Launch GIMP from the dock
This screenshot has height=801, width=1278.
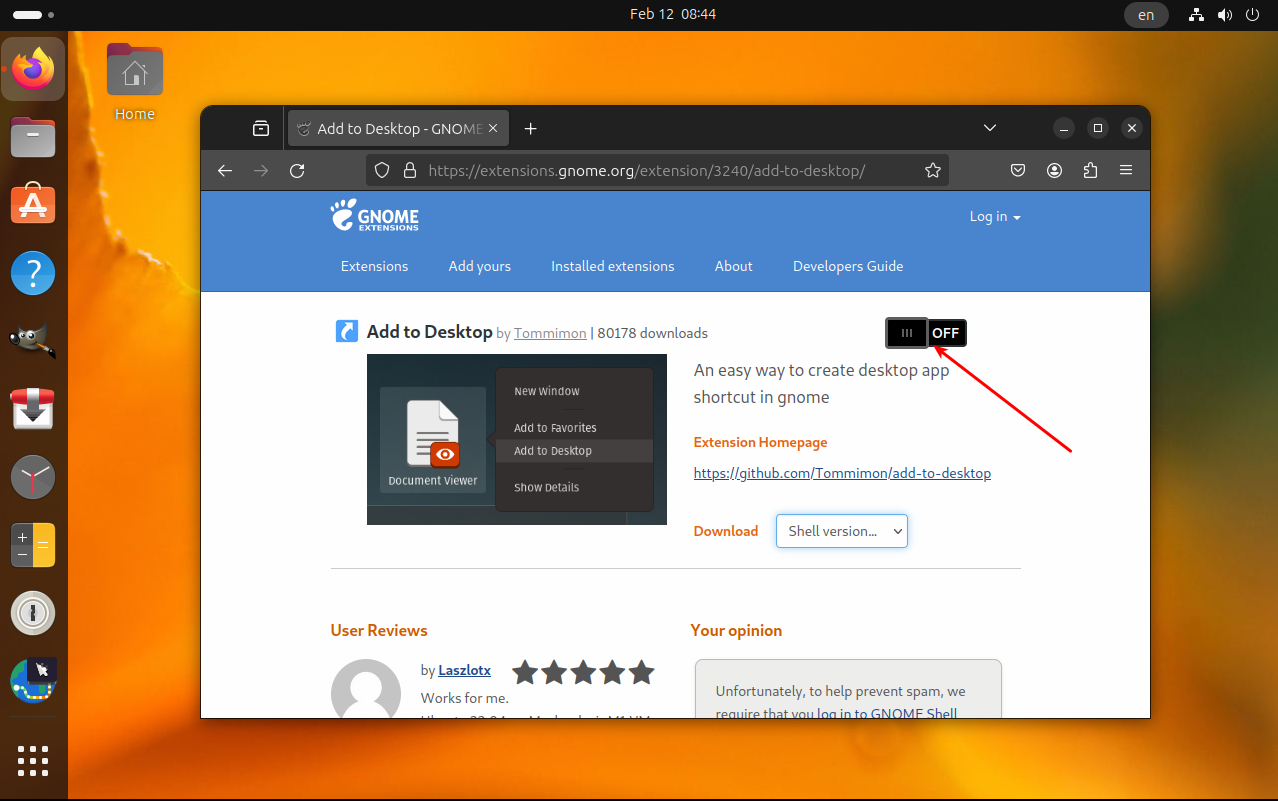pos(33,340)
